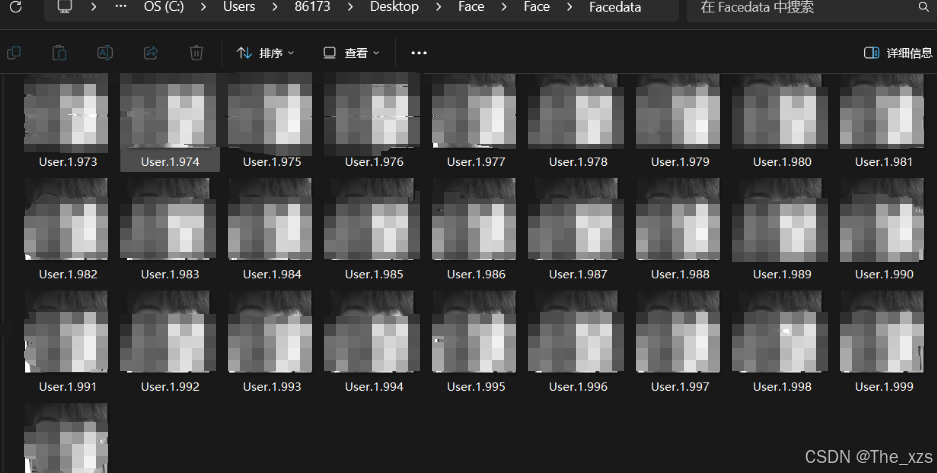Click the delete trash icon

pos(196,53)
